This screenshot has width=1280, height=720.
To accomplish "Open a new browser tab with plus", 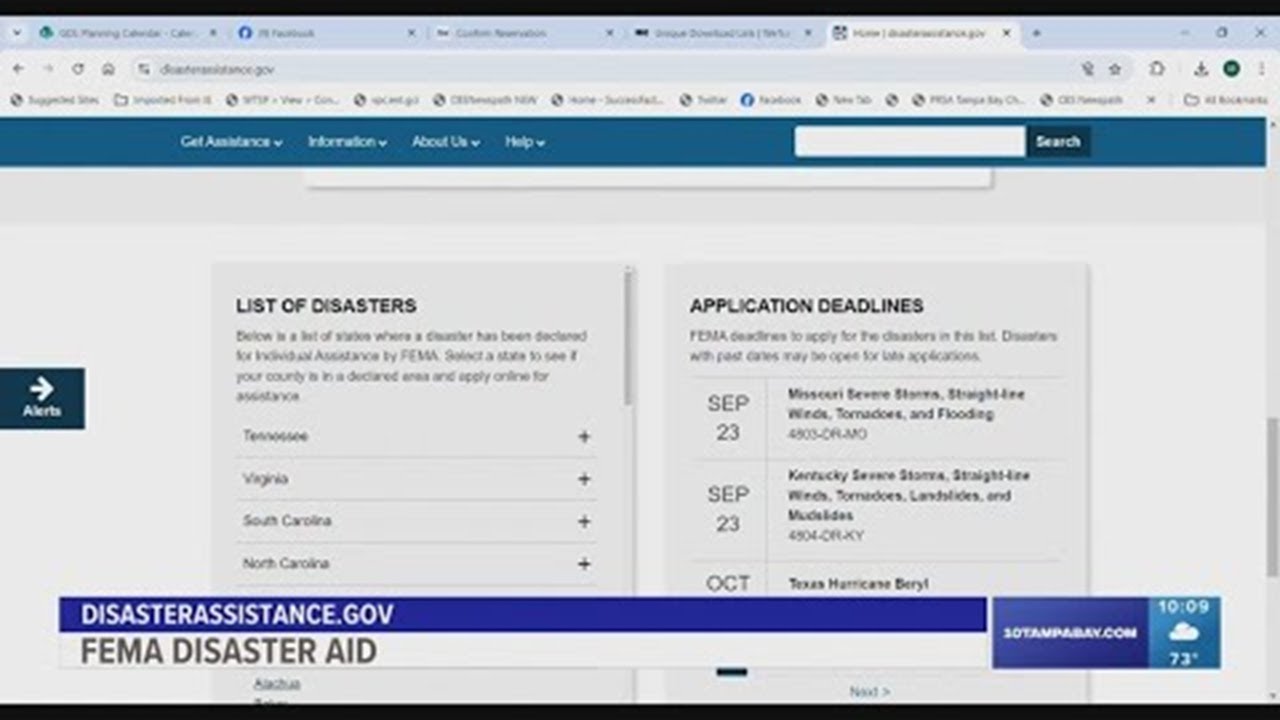I will click(x=1036, y=33).
